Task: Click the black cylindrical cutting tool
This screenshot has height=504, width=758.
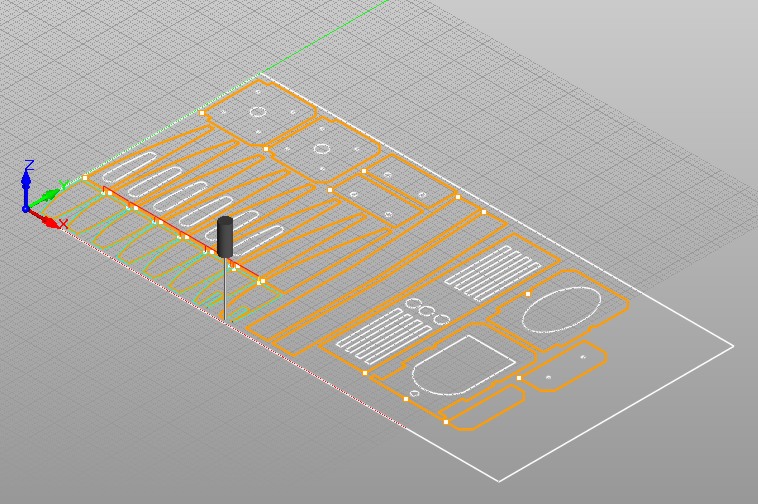Action: 225,236
